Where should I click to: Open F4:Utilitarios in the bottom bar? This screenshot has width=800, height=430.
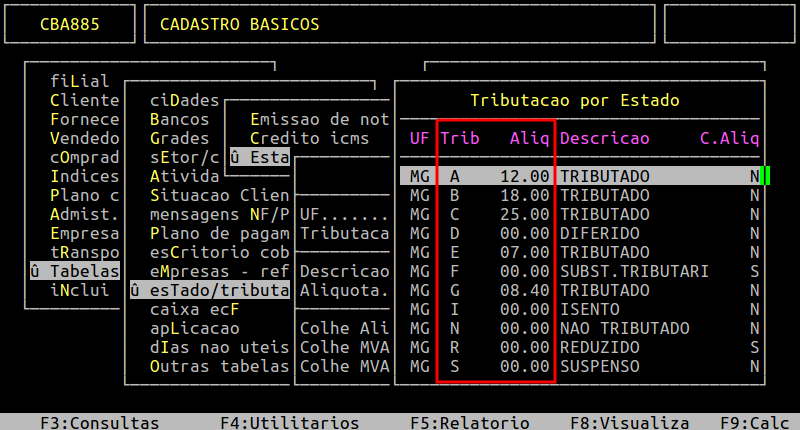pos(289,422)
